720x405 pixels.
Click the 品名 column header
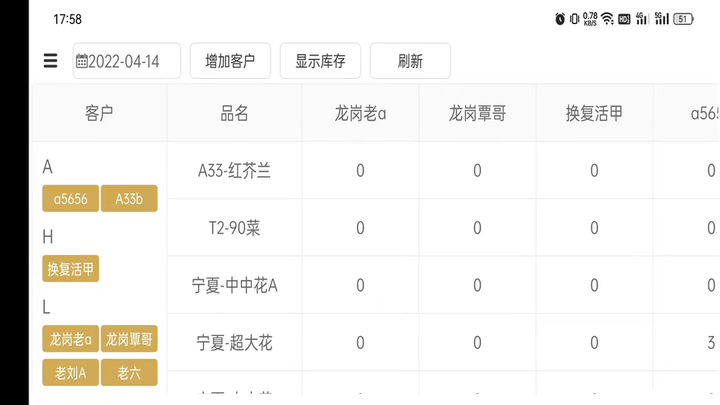pos(234,113)
